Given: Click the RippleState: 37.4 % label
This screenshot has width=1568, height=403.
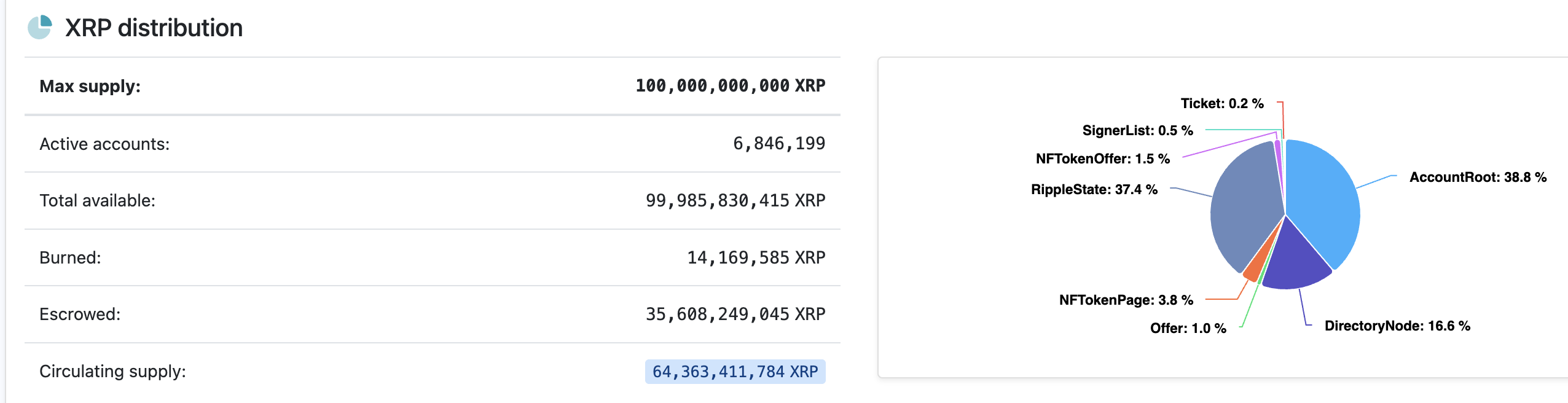Looking at the screenshot, I should 1094,189.
